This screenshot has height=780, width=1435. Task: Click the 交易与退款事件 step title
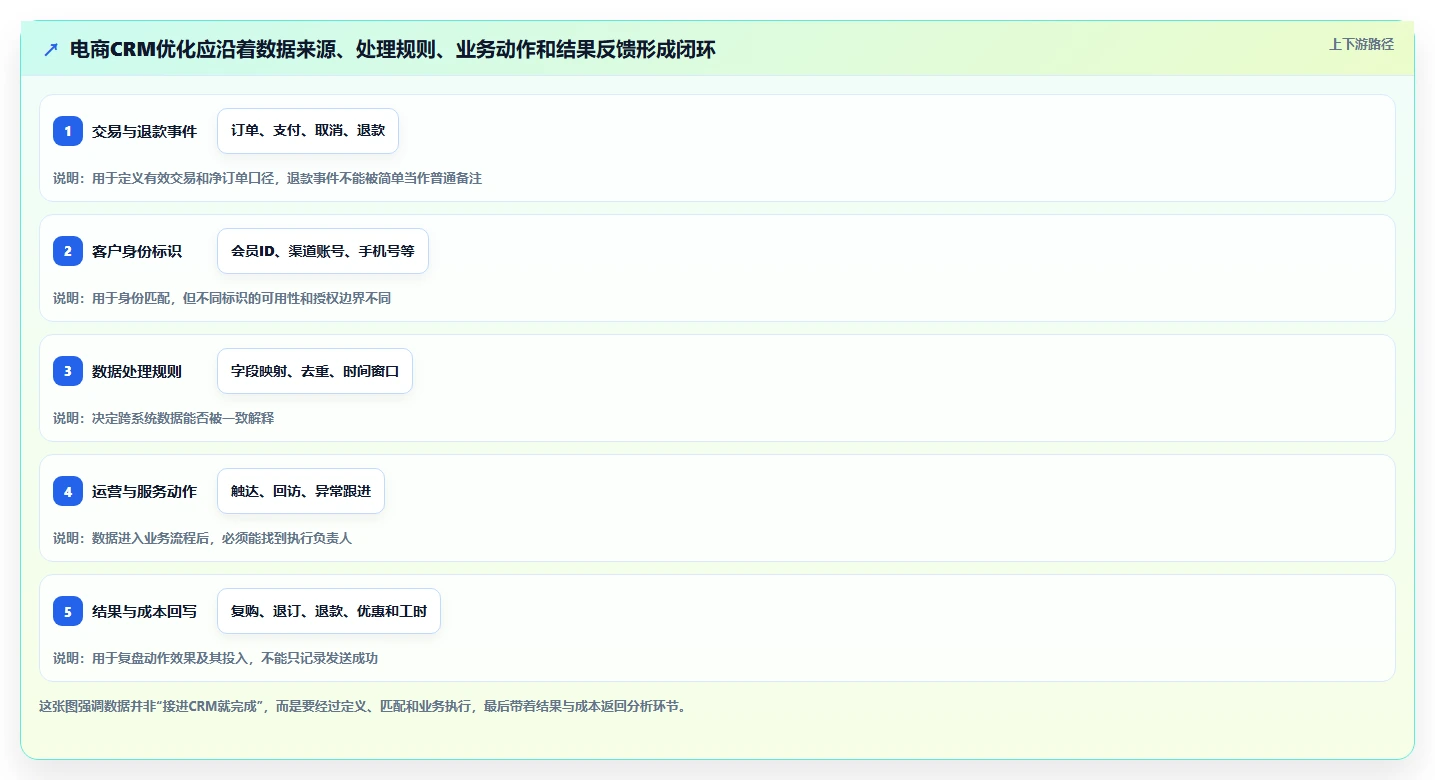pyautogui.click(x=144, y=131)
